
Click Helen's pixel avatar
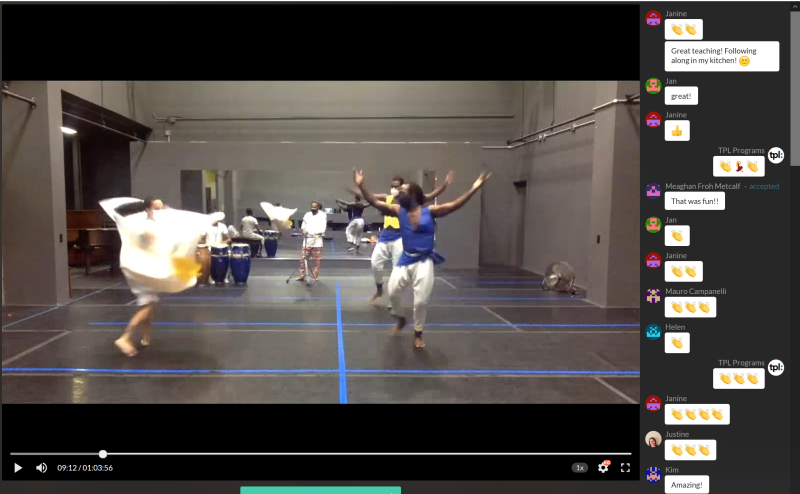pos(653,332)
